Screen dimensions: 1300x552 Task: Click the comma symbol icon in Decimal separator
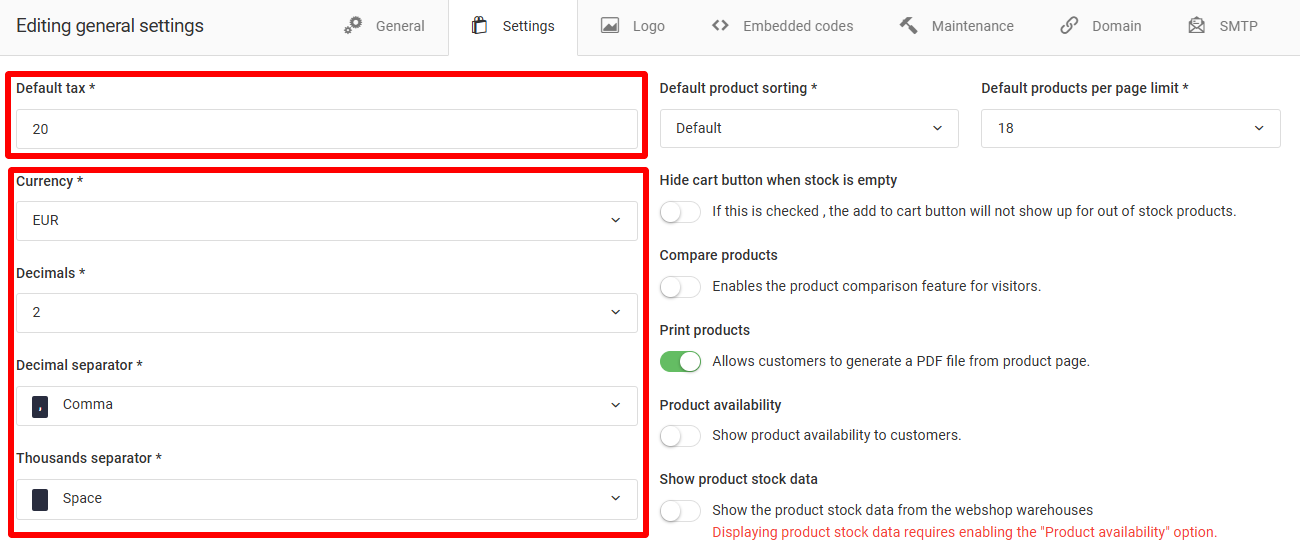pos(40,406)
